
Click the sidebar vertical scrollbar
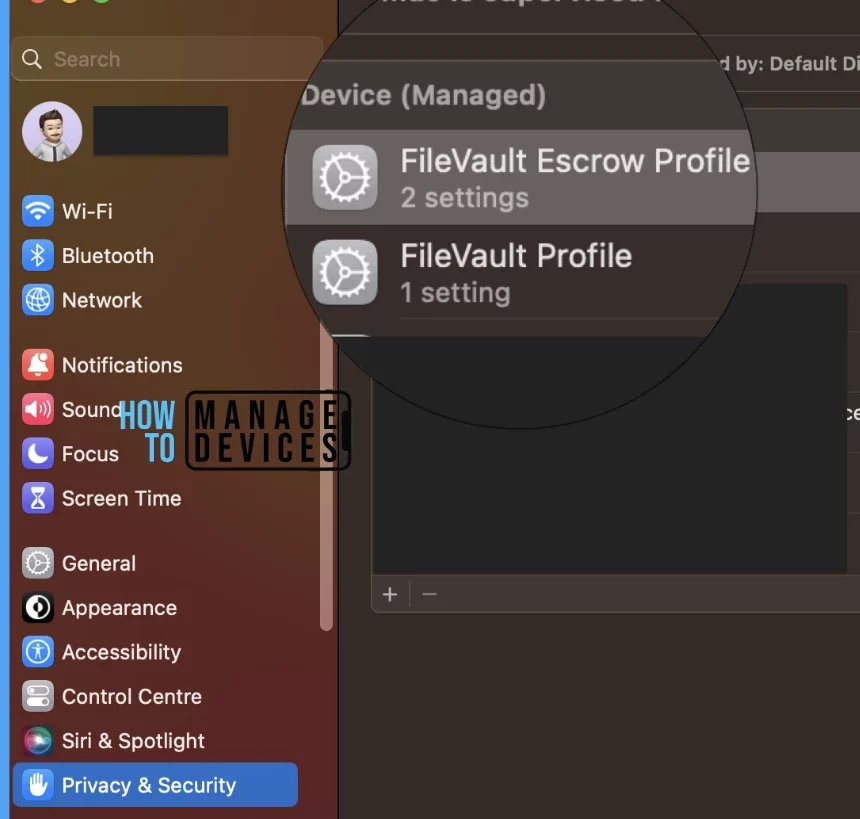[326, 477]
